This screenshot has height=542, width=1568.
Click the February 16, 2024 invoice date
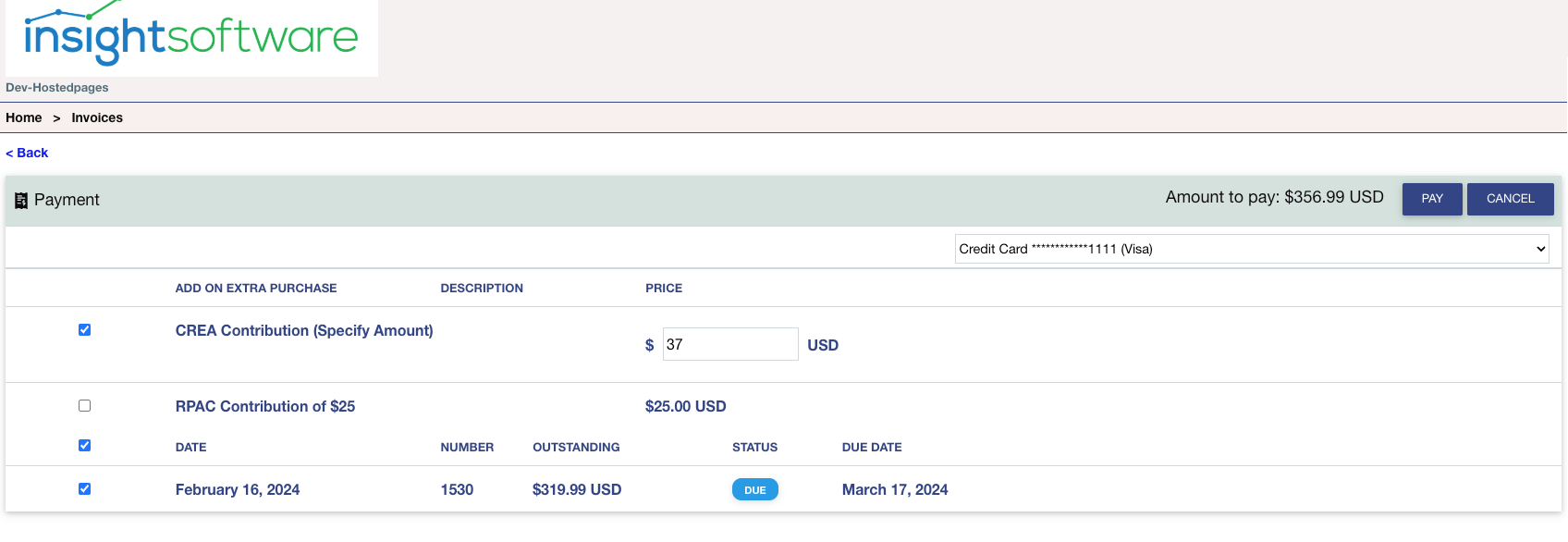[x=238, y=490]
